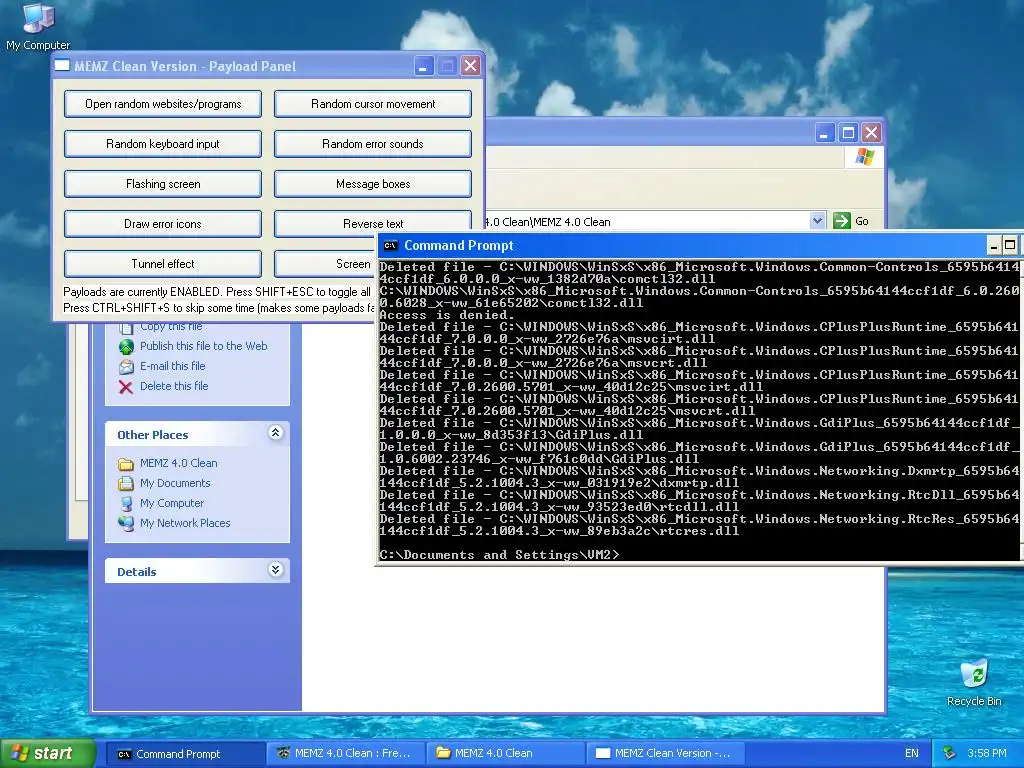Click the MEMZ 4.0 Clean folder icon in Other Places
Screen dimensions: 1024x768
point(126,464)
